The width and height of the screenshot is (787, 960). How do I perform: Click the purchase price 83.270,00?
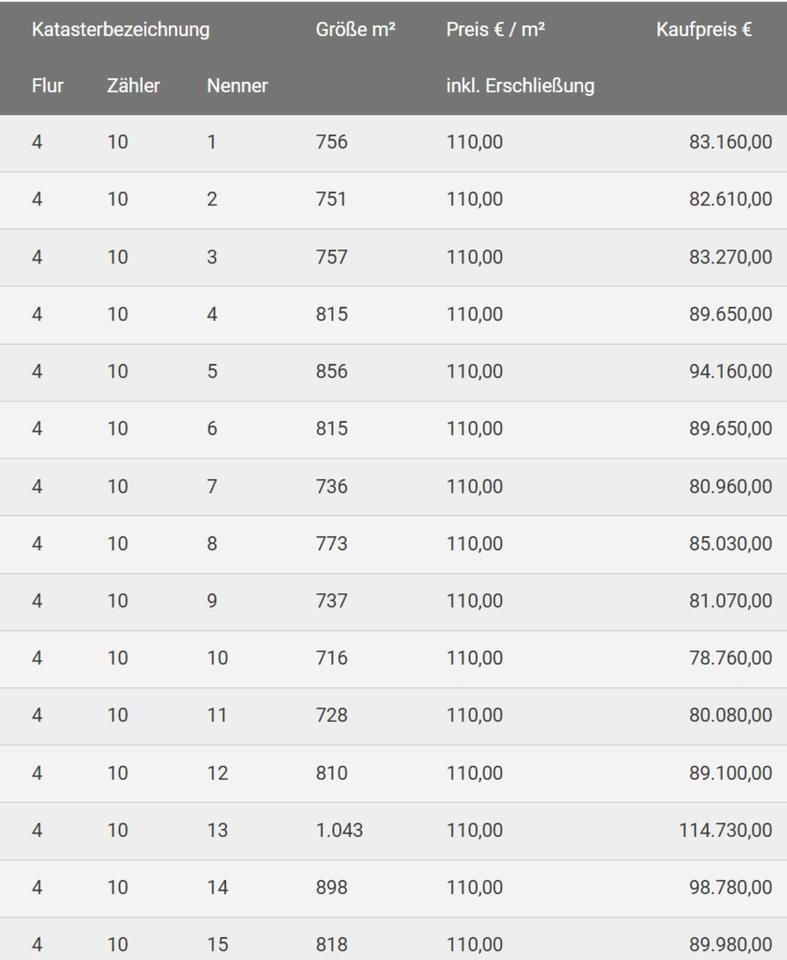[x=730, y=257]
